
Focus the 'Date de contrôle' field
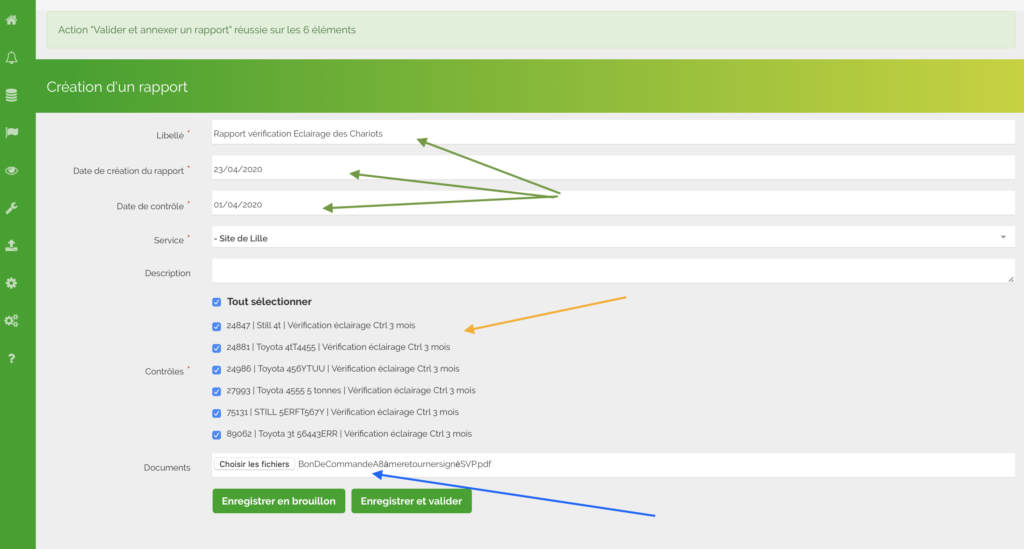click(x=612, y=205)
